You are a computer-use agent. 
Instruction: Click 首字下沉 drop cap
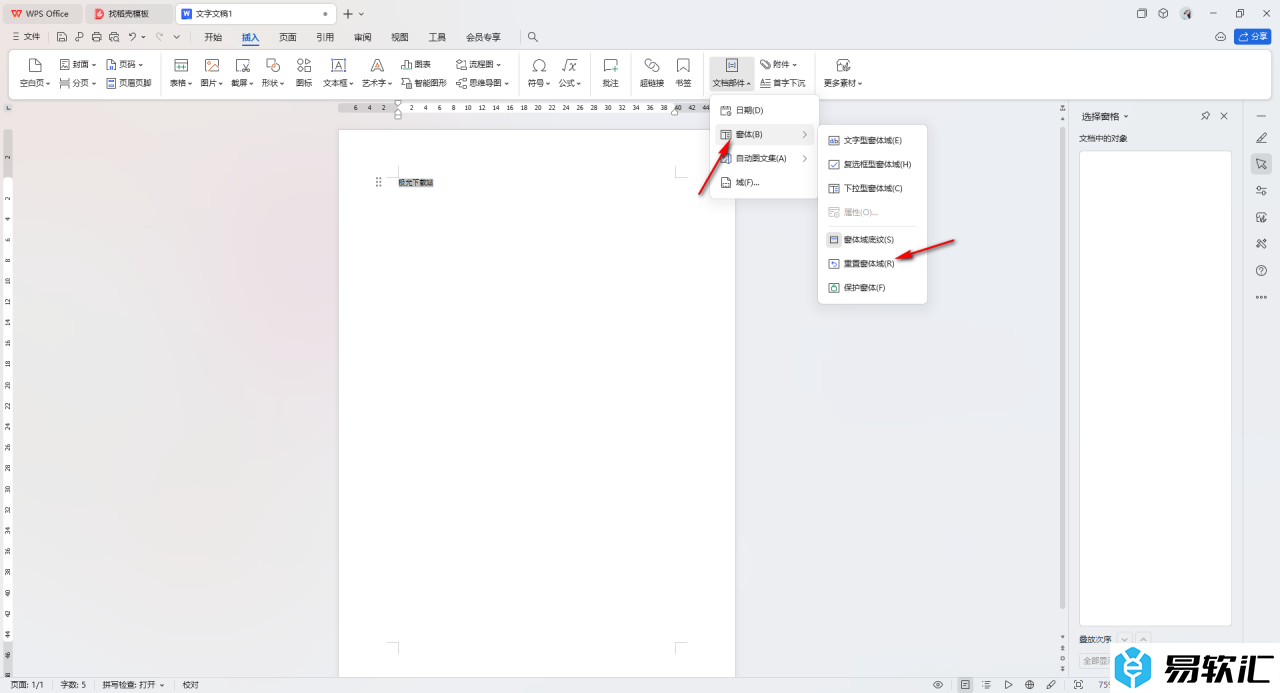coord(782,83)
